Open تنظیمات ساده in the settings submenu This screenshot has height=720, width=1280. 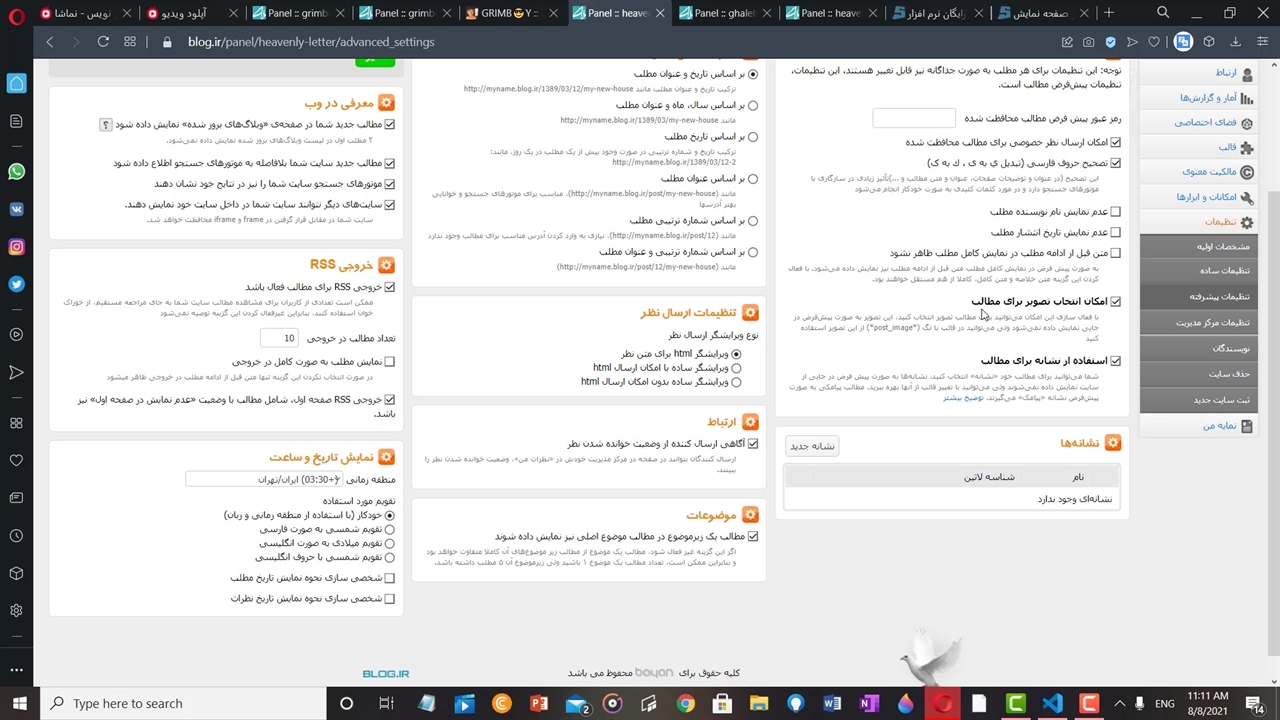click(x=1224, y=271)
